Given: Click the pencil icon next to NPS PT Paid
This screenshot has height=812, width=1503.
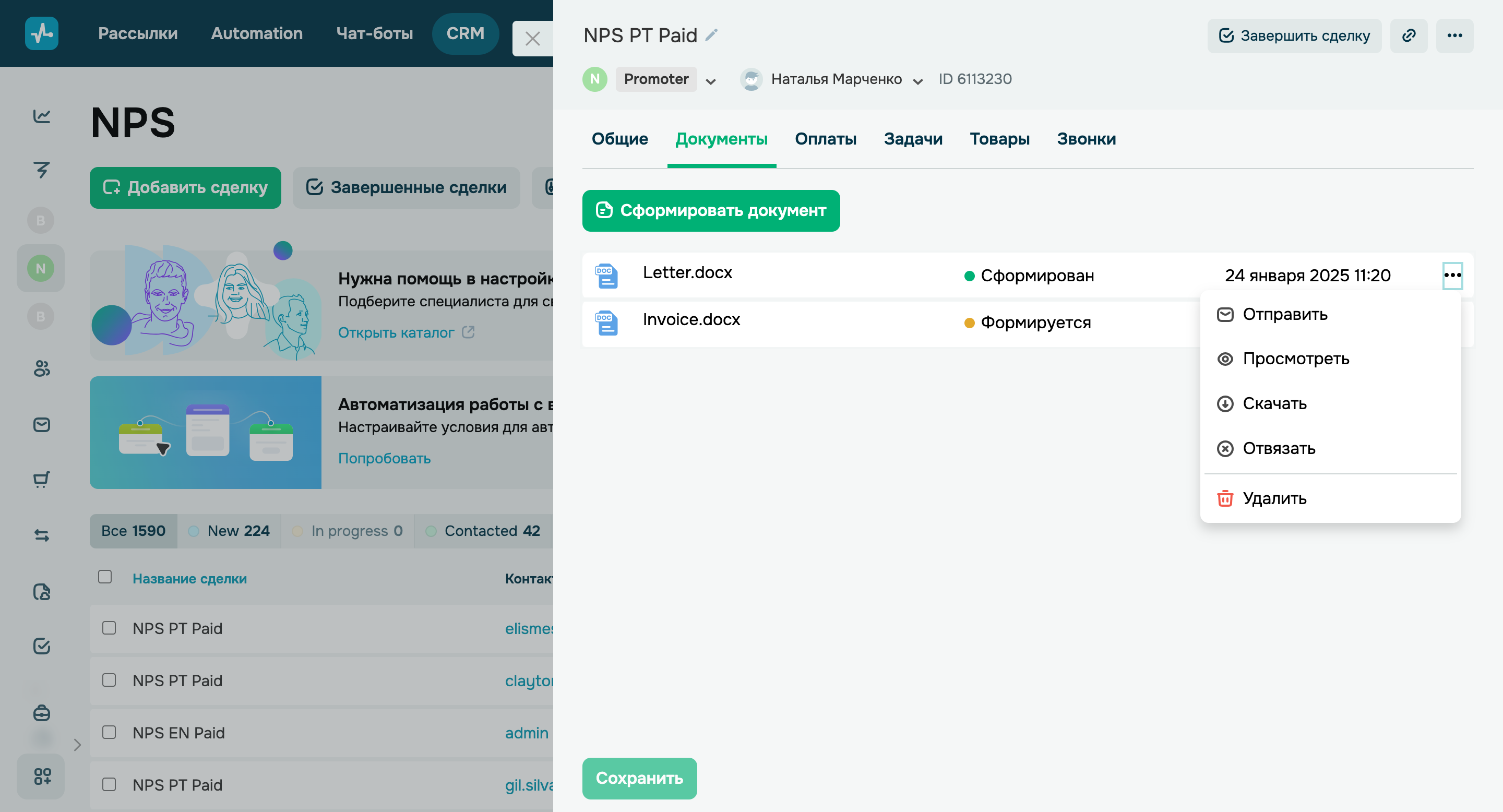Looking at the screenshot, I should point(711,34).
